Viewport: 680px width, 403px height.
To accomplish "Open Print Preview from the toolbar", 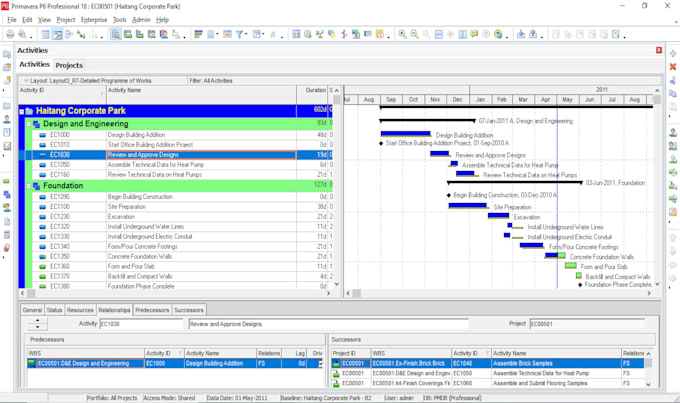I will coord(22,34).
